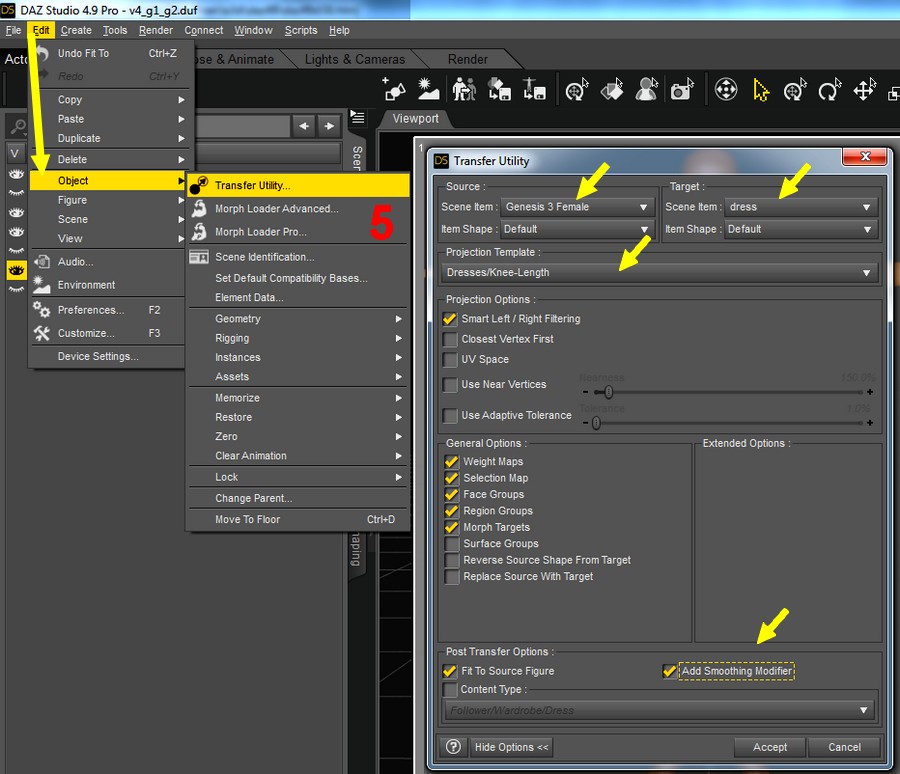Choose Undo Fit To in Edit menu
The image size is (900, 774).
tap(107, 53)
